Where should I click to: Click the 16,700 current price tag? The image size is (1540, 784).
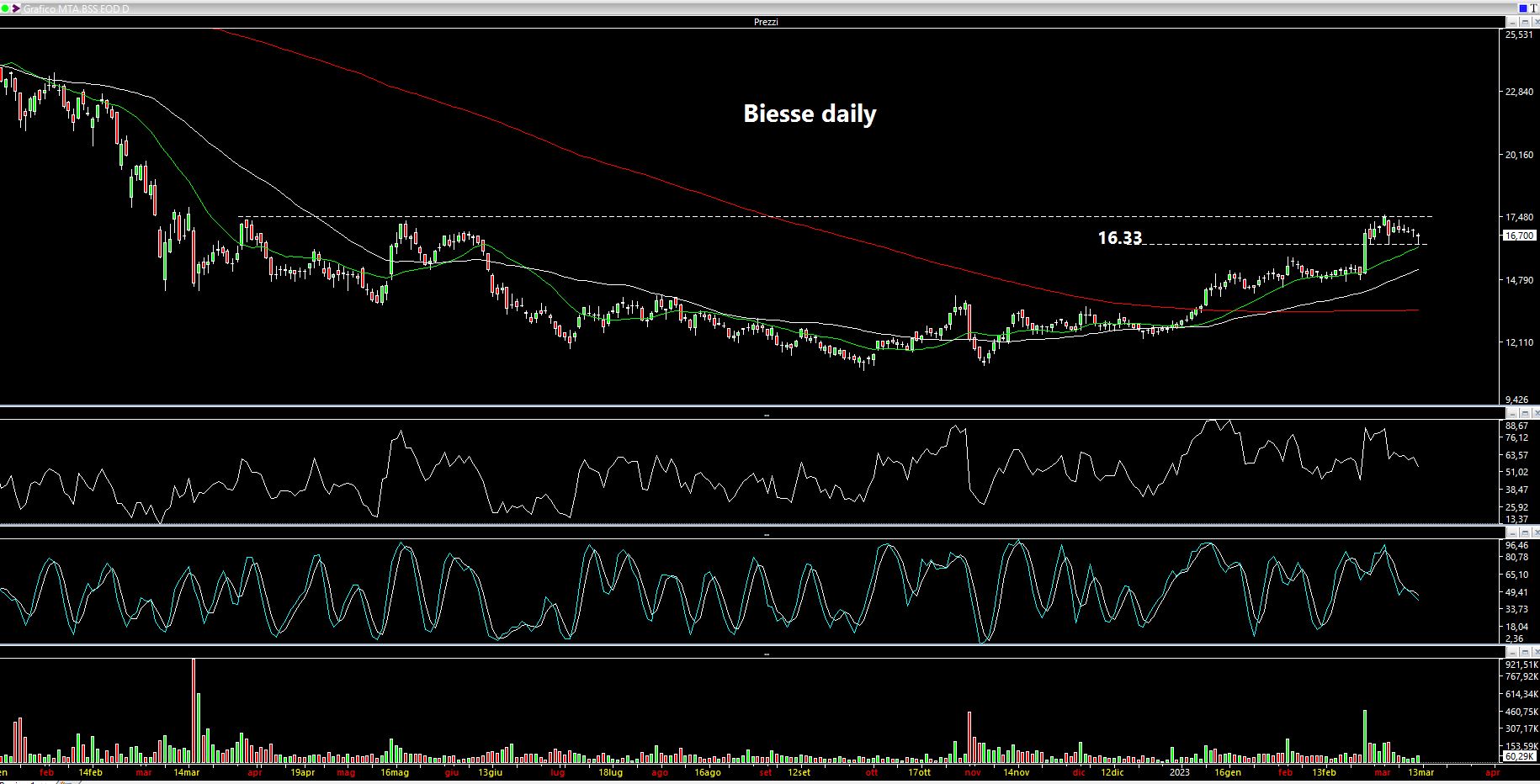click(1519, 236)
